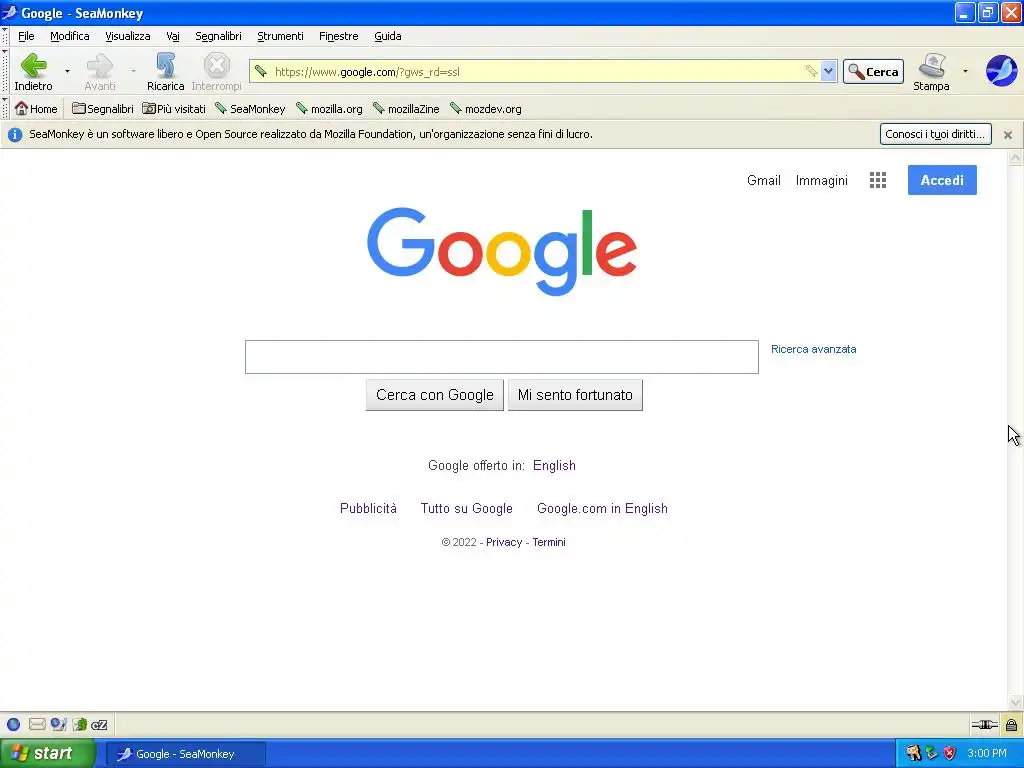Open the Modifica menu

70,36
